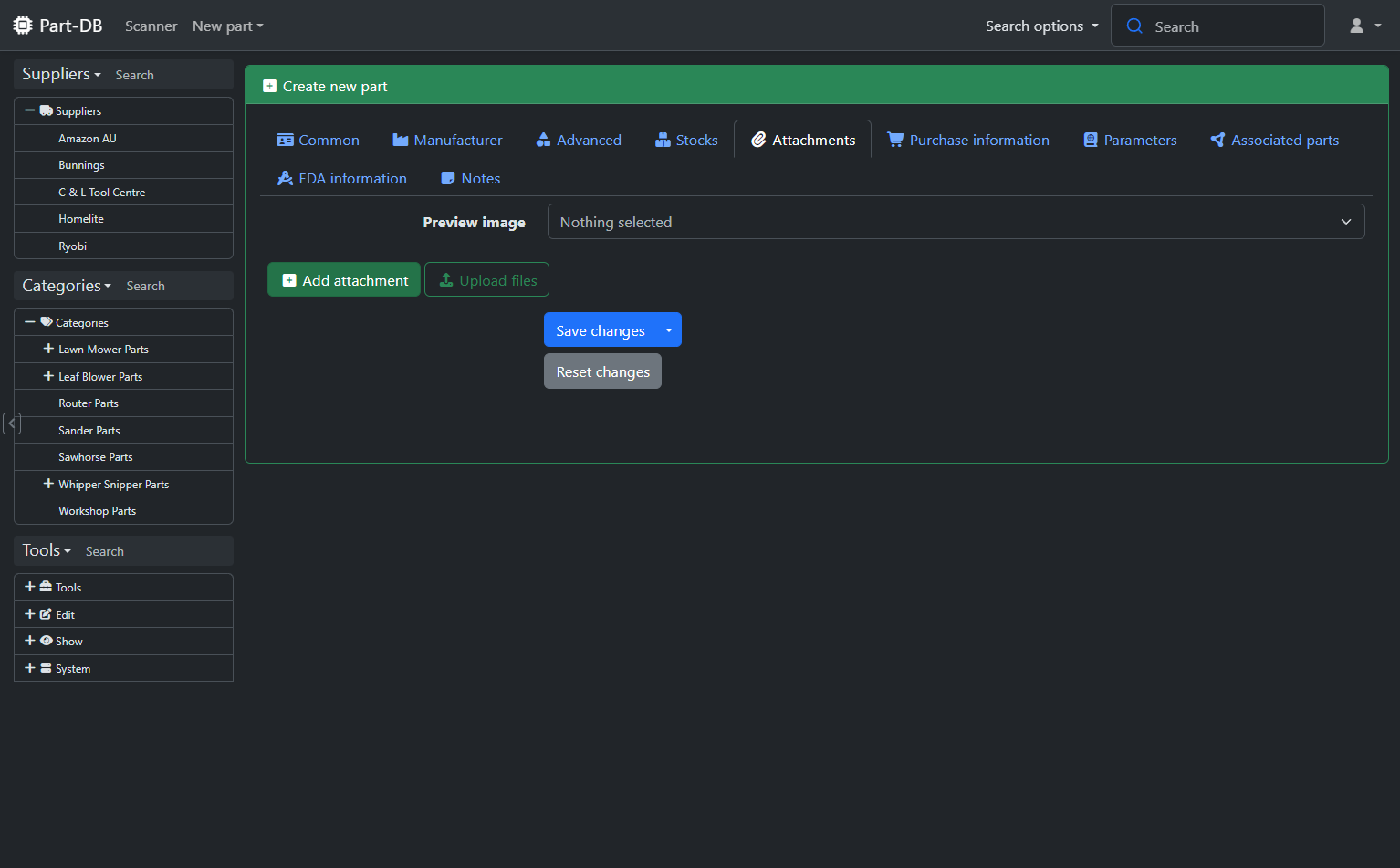Click the boxes icon on the Stocks tab
Image resolution: width=1400 pixels, height=868 pixels.
663,140
